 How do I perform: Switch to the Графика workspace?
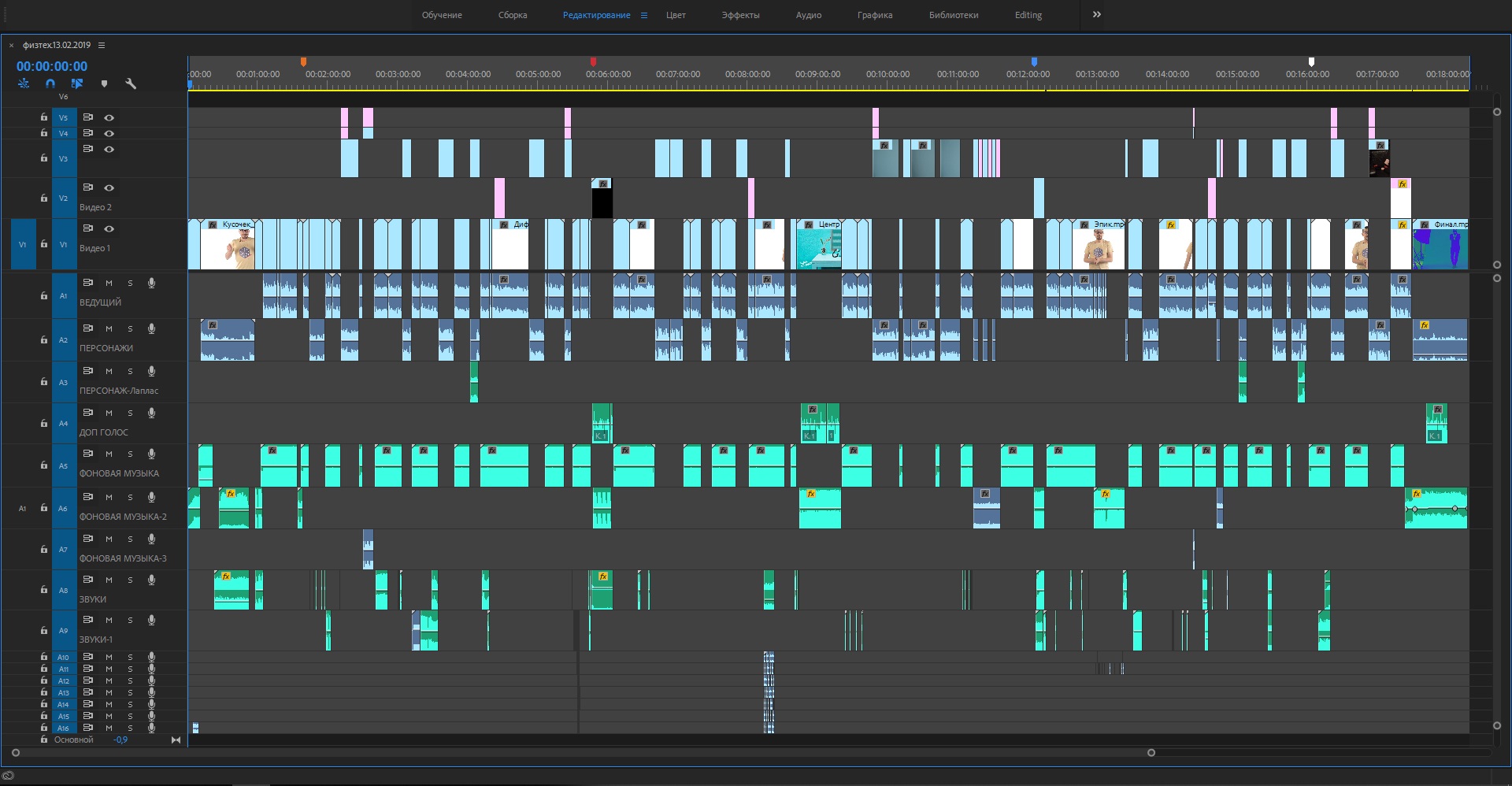click(x=875, y=15)
